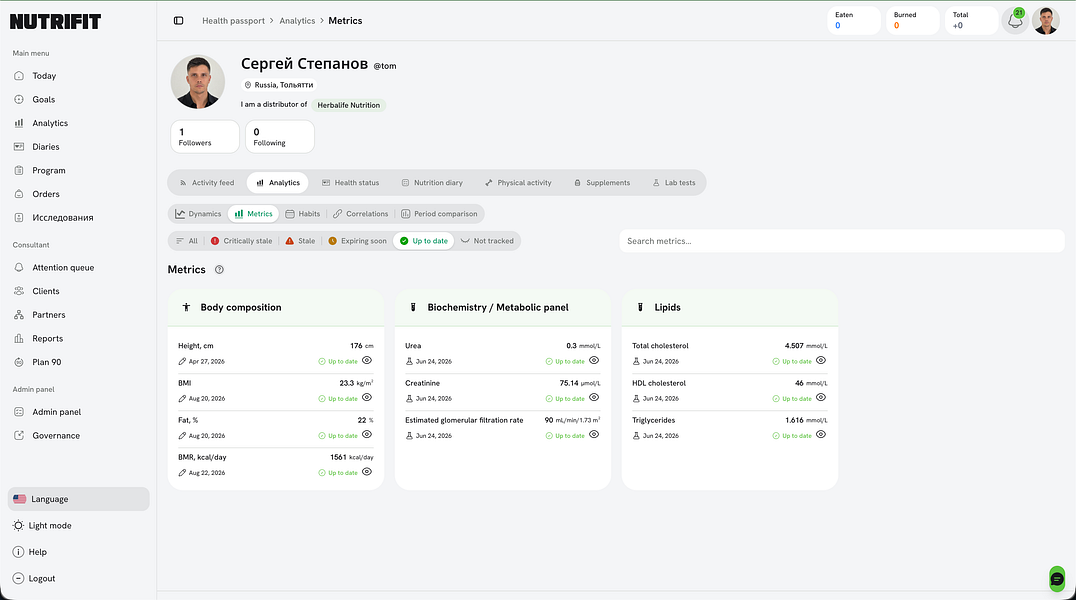The width and height of the screenshot is (1076, 600).
Task: Switch to Nutrition diary tab
Action: click(x=432, y=183)
